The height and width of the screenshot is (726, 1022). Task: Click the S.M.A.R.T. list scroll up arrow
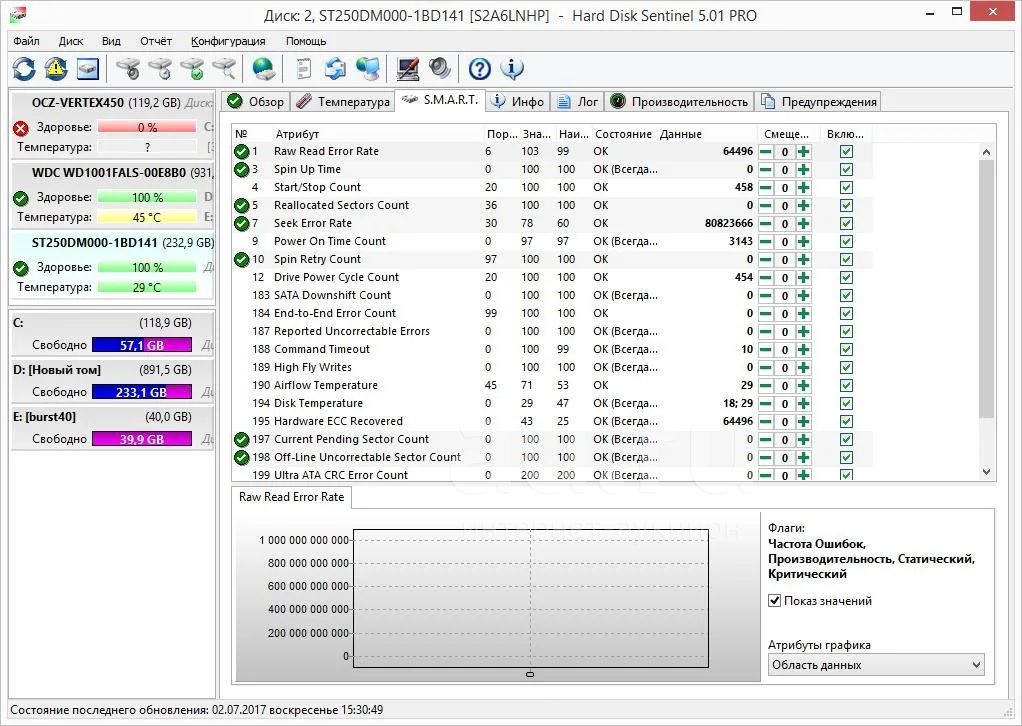click(986, 152)
